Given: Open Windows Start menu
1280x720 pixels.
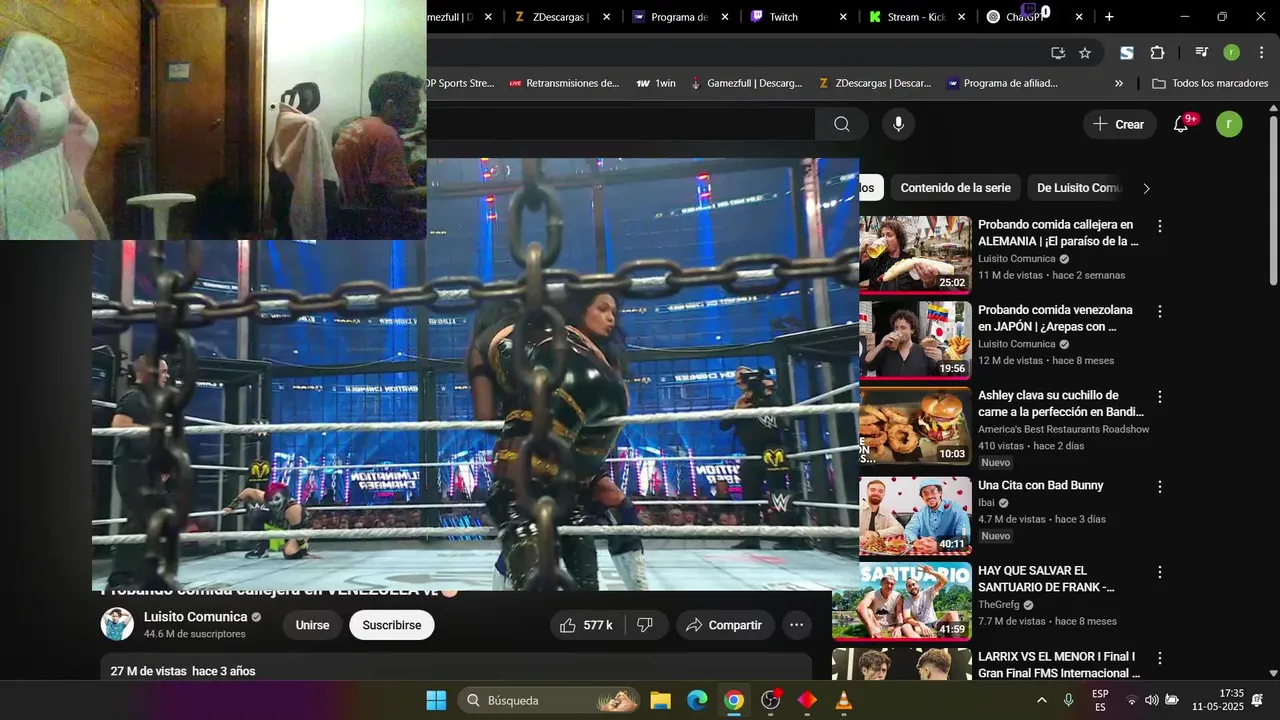Looking at the screenshot, I should point(436,700).
